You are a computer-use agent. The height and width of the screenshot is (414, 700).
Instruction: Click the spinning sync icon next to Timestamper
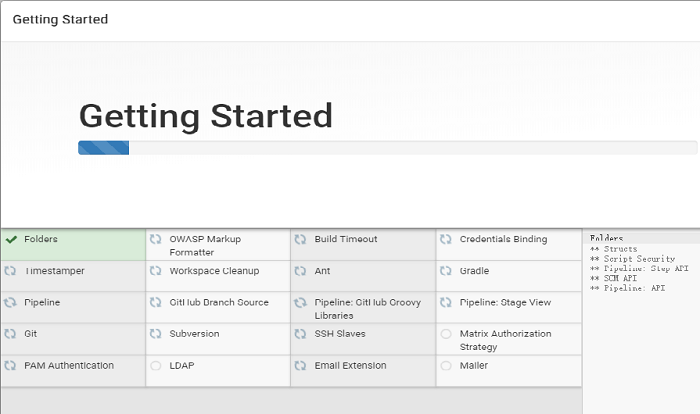tap(10, 271)
